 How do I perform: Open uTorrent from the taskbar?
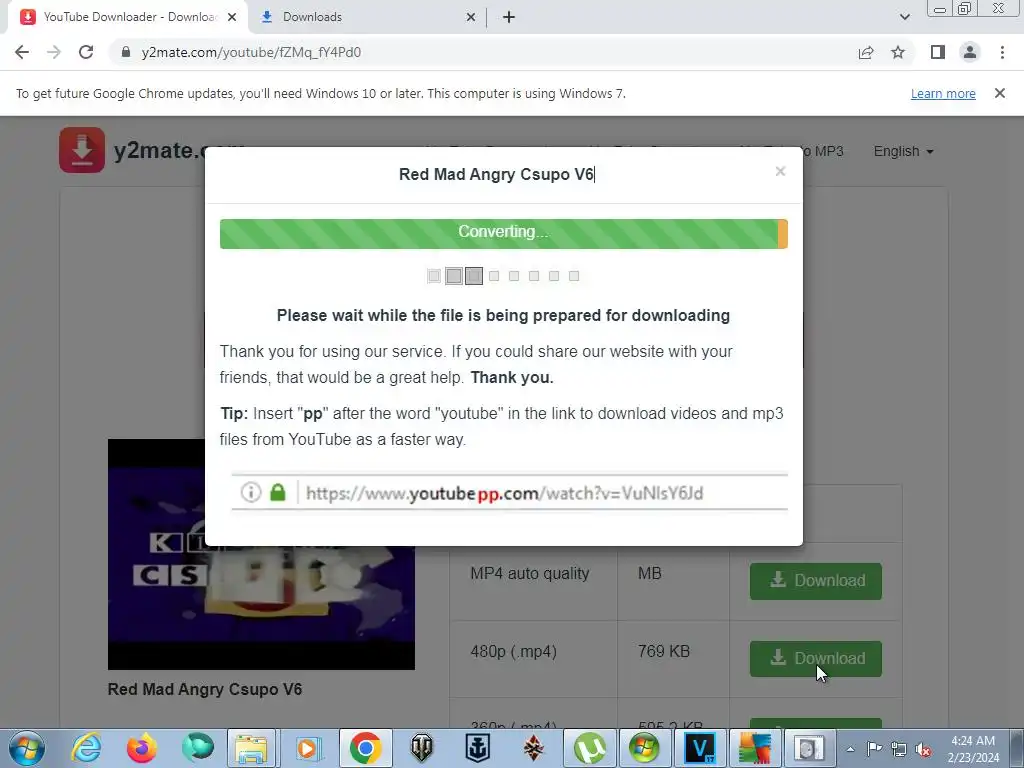coord(589,748)
